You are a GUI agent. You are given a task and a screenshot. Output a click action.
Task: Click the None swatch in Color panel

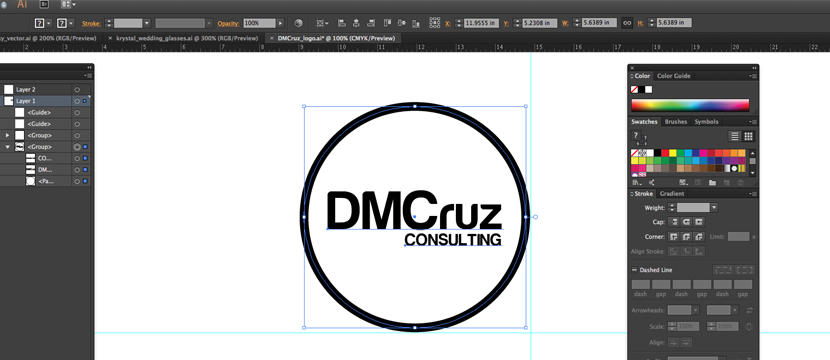point(634,89)
